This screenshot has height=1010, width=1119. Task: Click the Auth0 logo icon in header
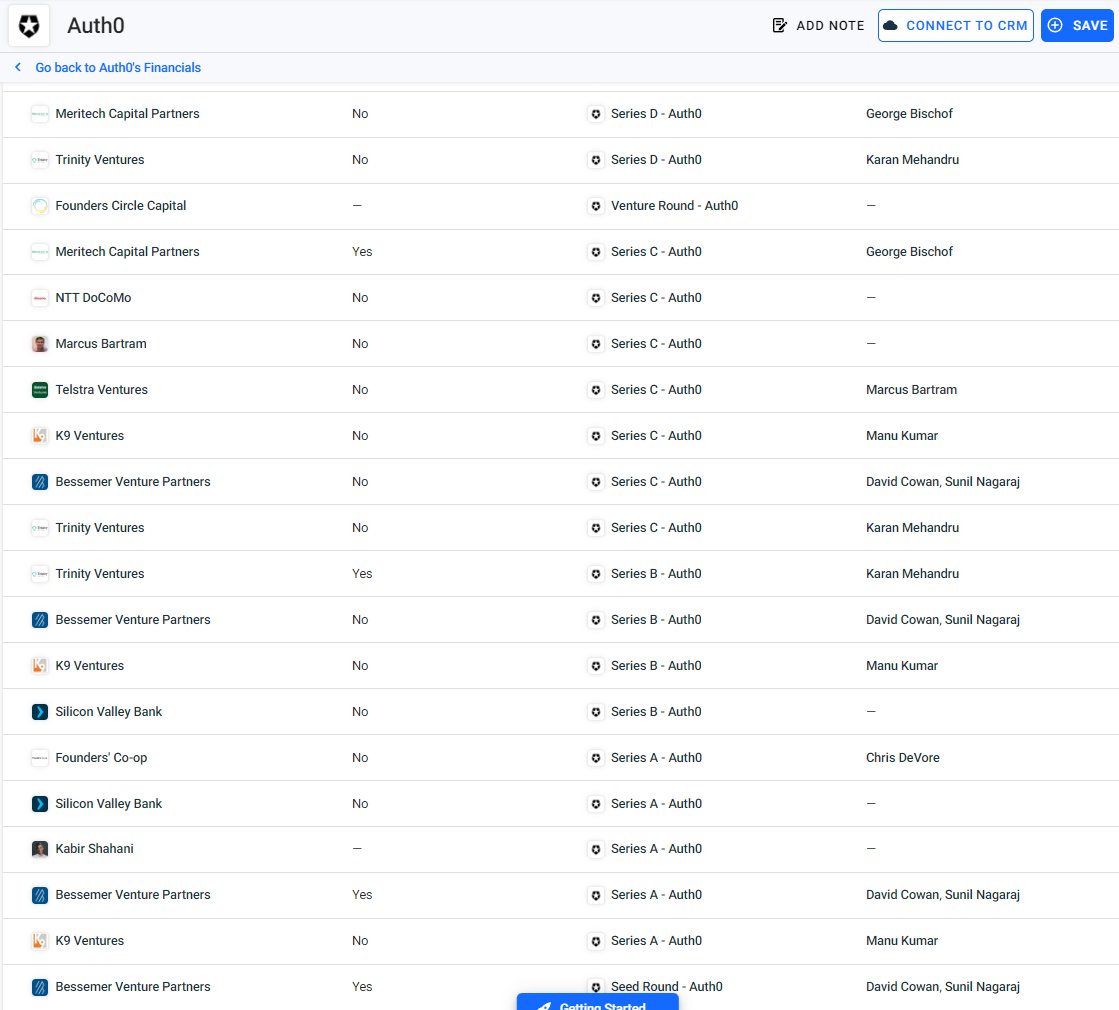29,26
